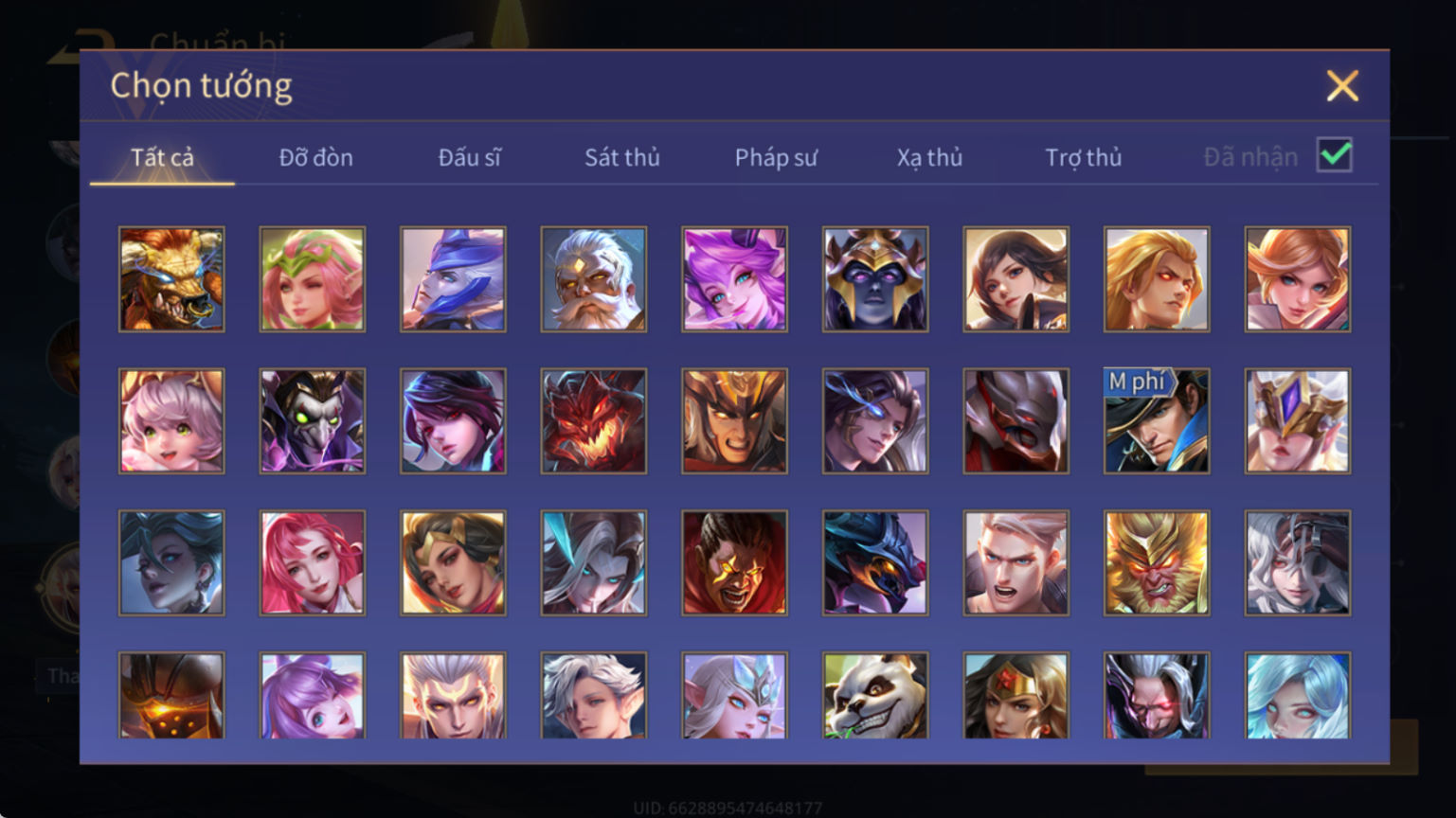
Task: Select the green-eyed dark plague mask hero
Action: [313, 421]
